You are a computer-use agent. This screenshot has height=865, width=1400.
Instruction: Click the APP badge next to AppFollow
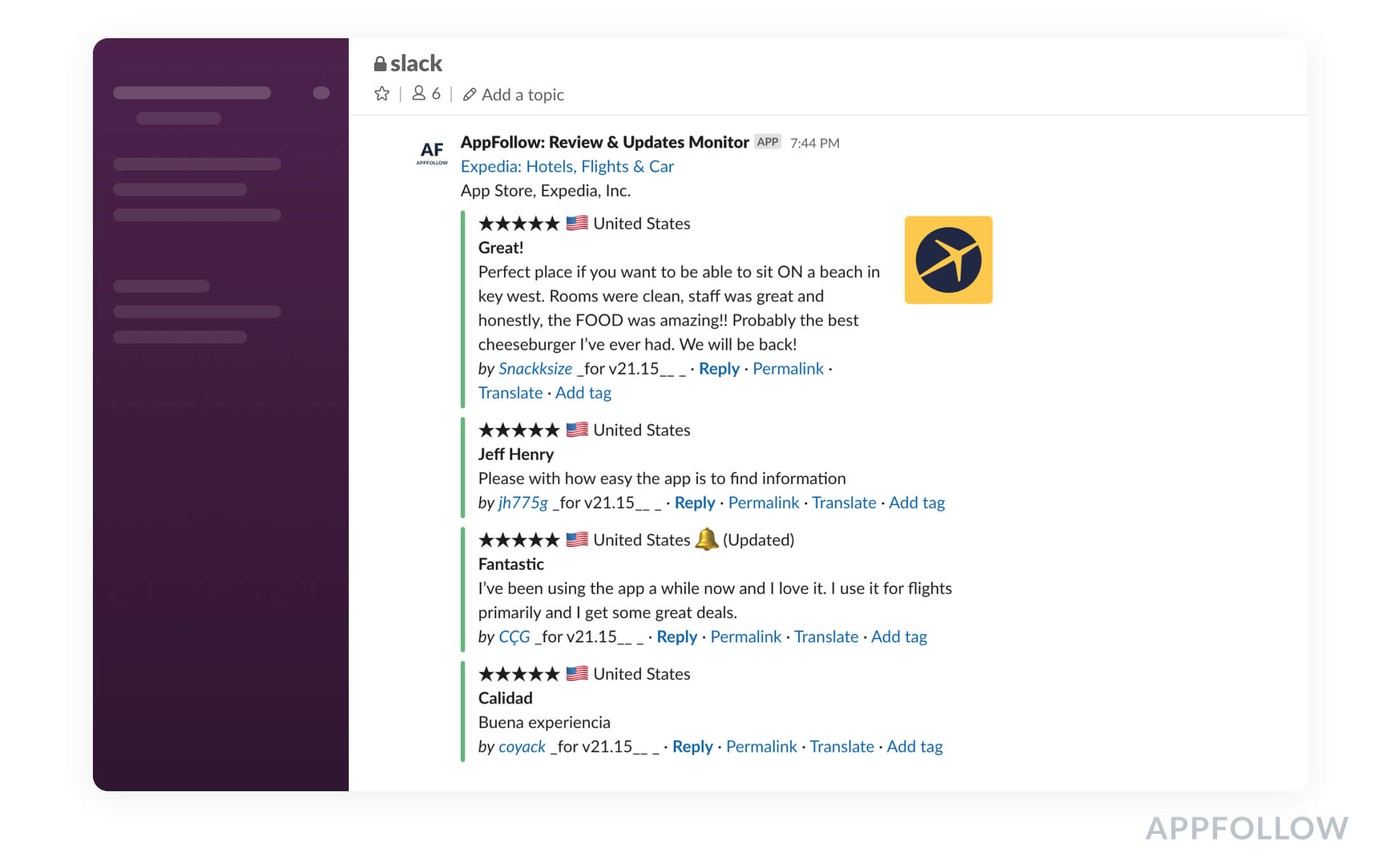point(767,142)
